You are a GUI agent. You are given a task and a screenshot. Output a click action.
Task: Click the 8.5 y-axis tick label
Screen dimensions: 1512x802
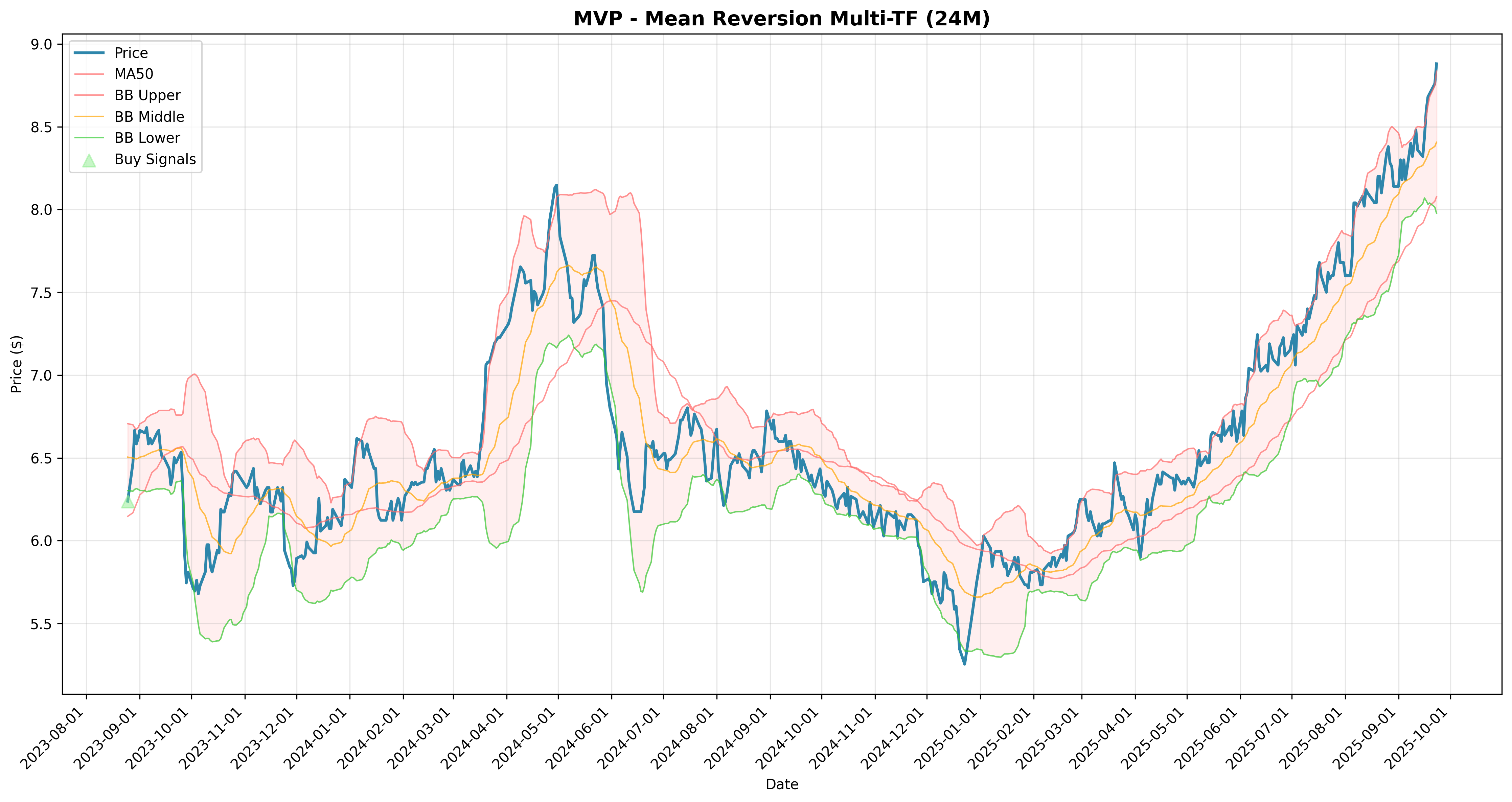(42, 128)
